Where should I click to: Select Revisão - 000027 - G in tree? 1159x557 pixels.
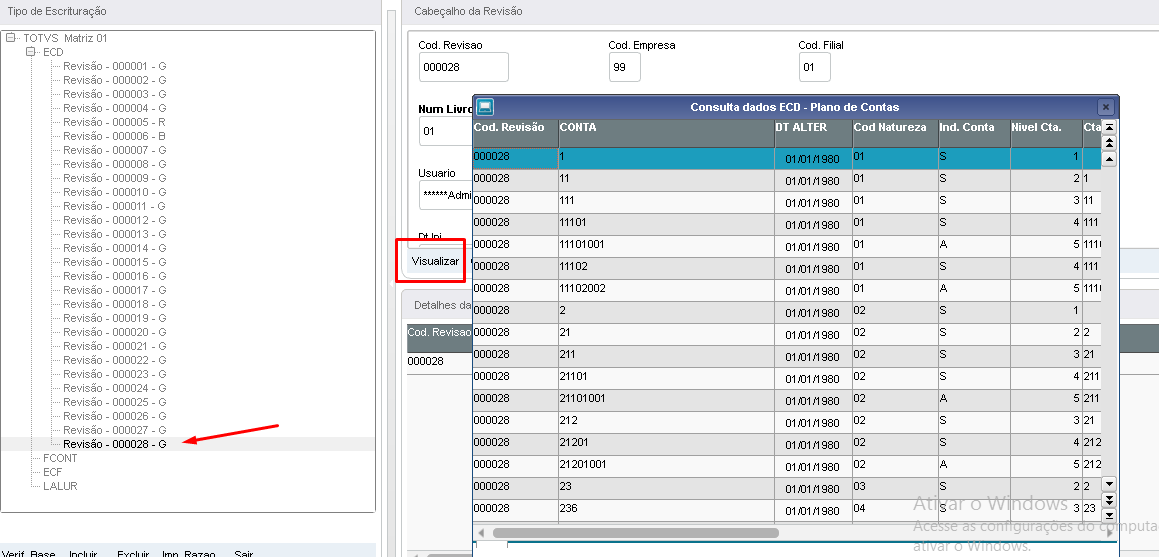[115, 430]
